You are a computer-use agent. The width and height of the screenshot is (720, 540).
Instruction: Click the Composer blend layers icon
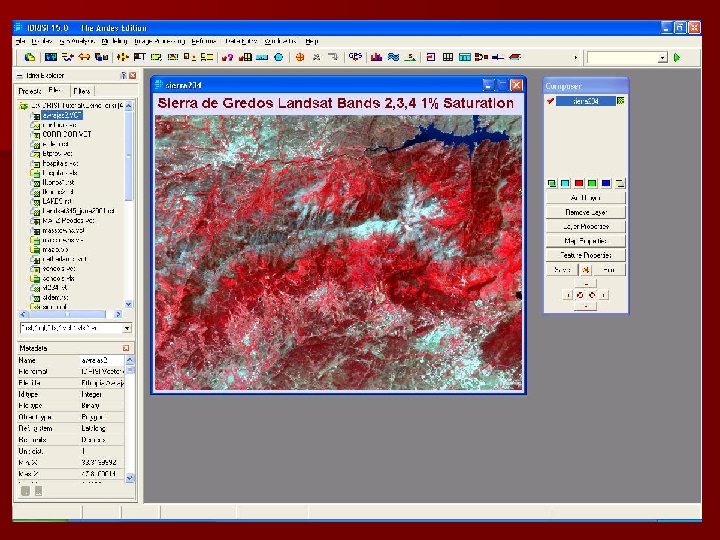pos(551,183)
